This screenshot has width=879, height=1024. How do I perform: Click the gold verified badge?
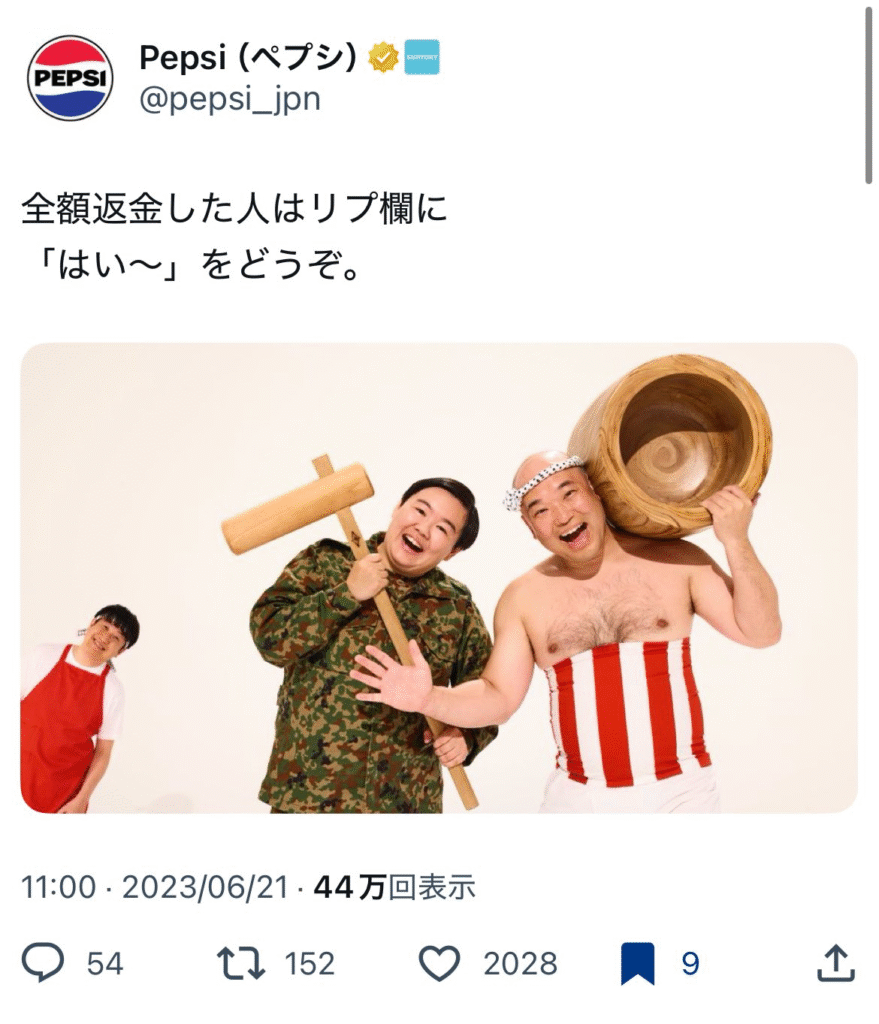383,57
